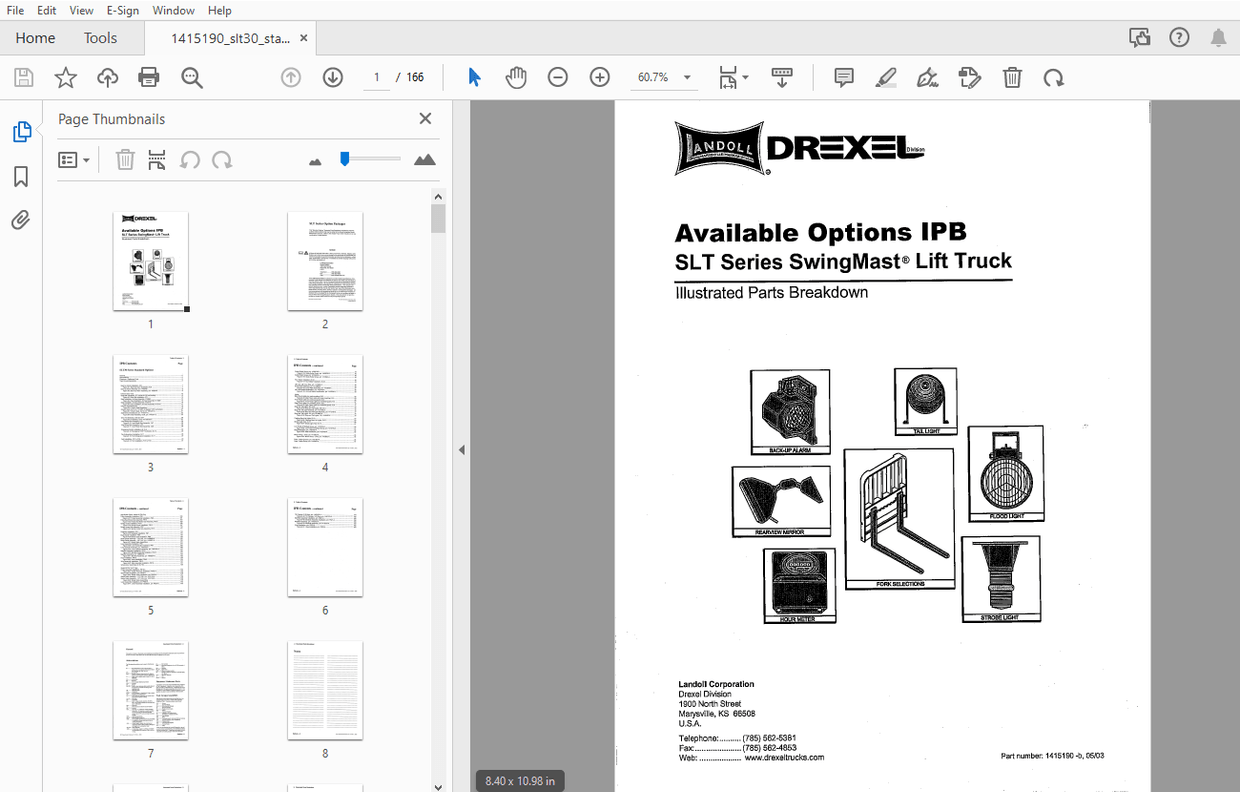Image resolution: width=1240 pixels, height=792 pixels.
Task: Open the highlighter annotation tool
Action: tap(886, 77)
